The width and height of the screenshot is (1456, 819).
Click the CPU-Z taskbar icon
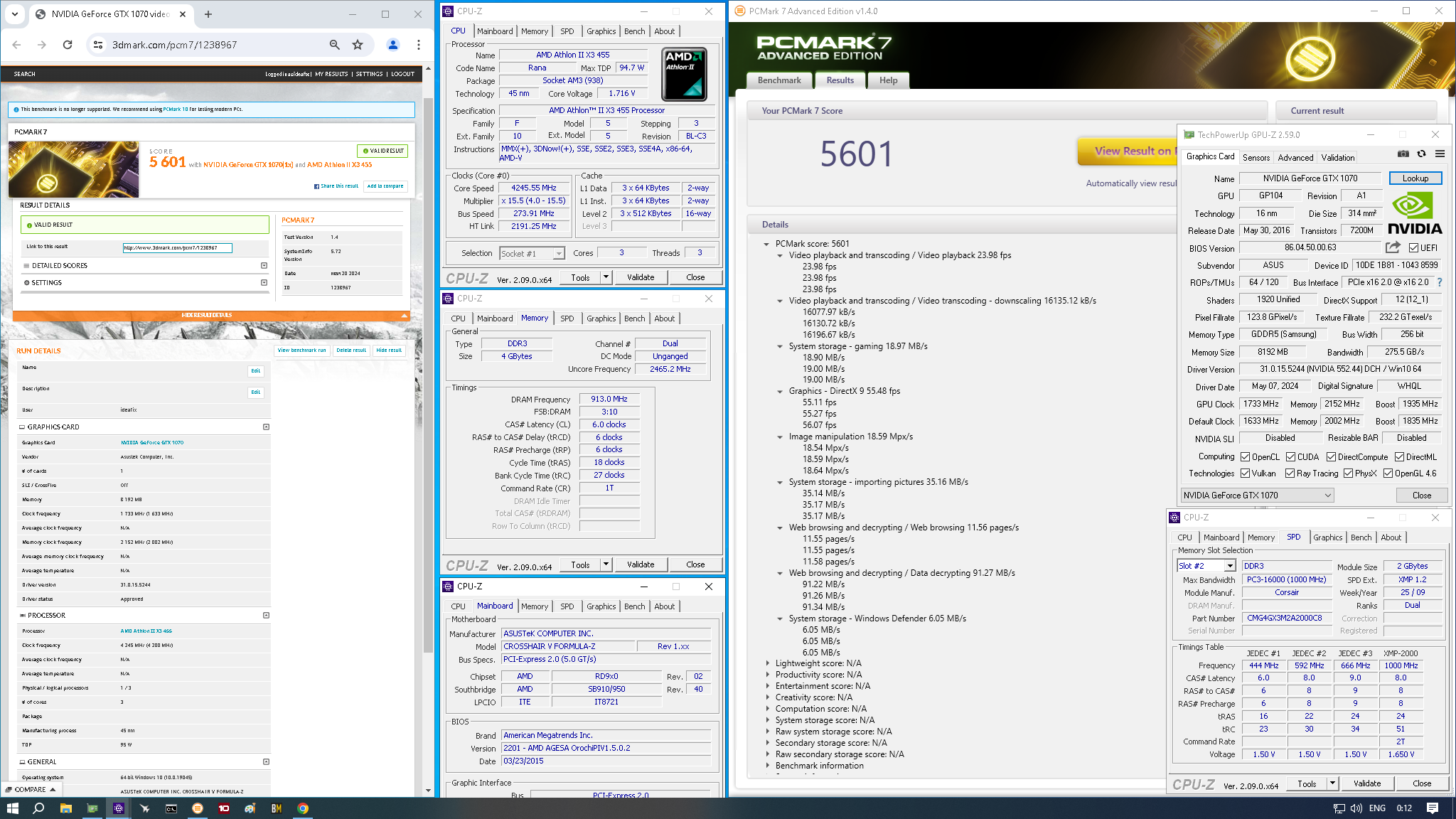pos(119,808)
